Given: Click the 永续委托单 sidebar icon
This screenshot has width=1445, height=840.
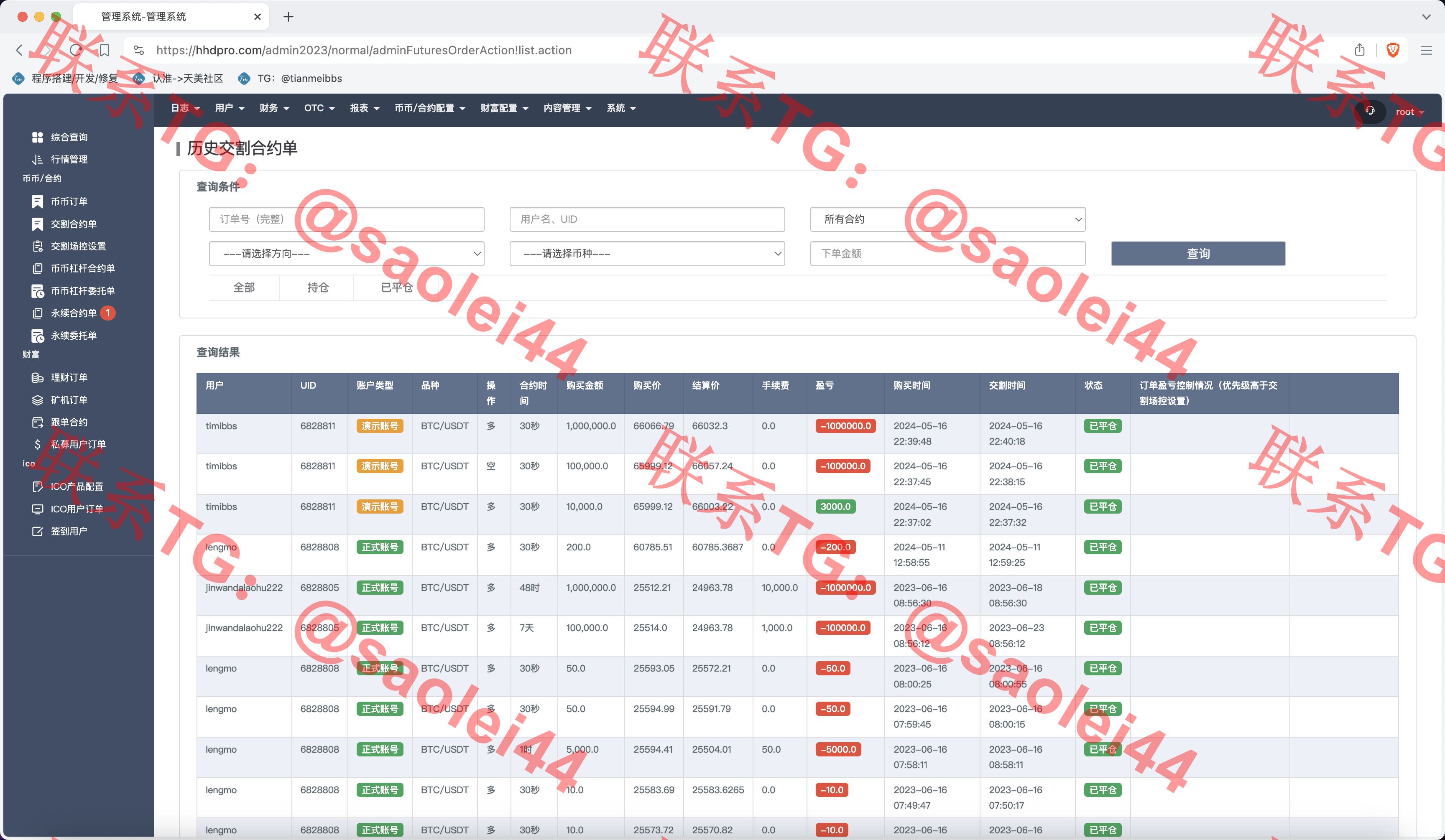Looking at the screenshot, I should point(37,336).
